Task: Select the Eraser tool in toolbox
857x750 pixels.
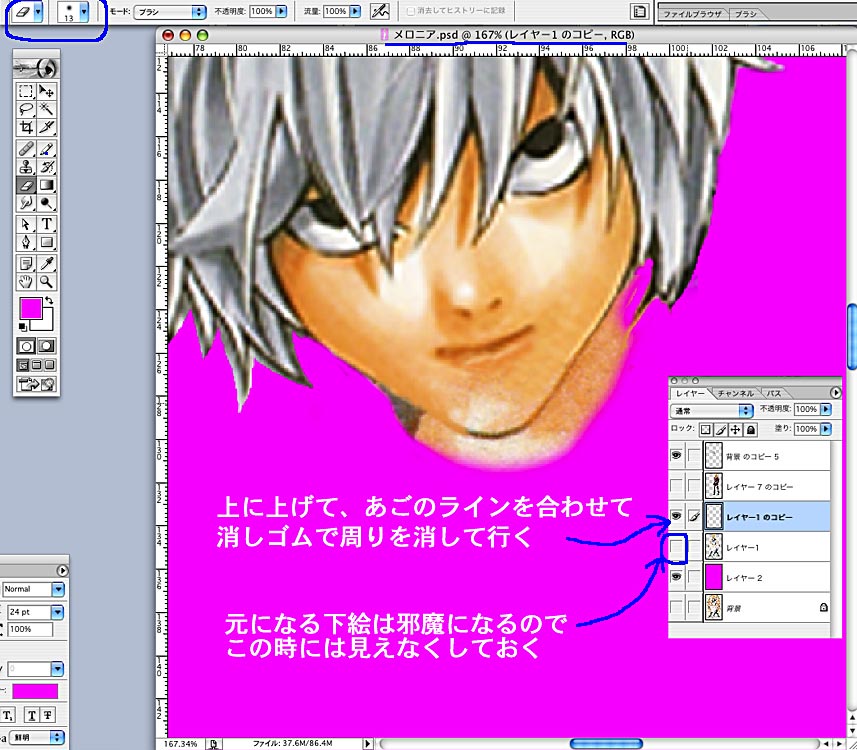Action: (26, 185)
